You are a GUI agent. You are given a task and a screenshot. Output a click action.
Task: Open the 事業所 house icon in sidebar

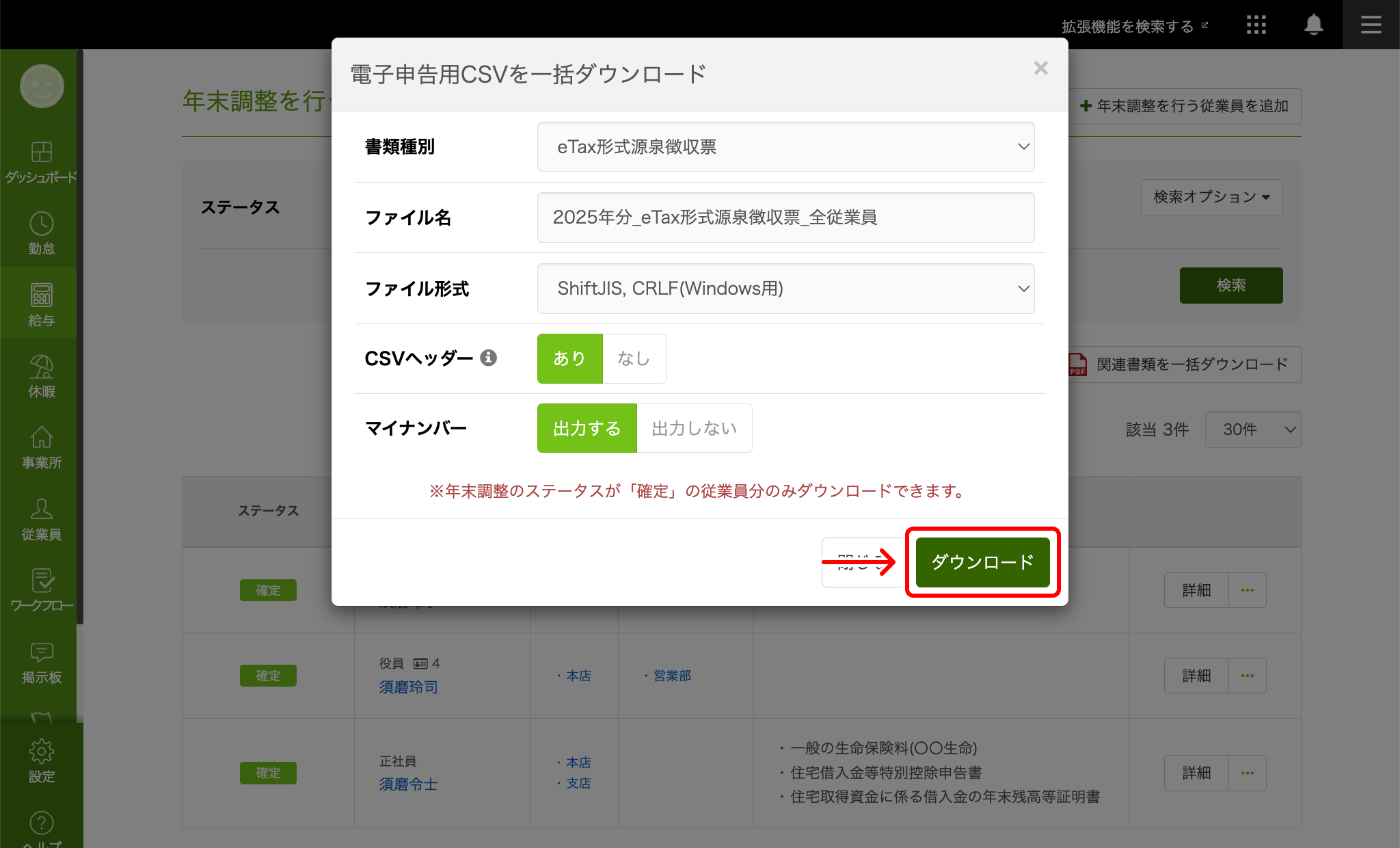click(42, 438)
